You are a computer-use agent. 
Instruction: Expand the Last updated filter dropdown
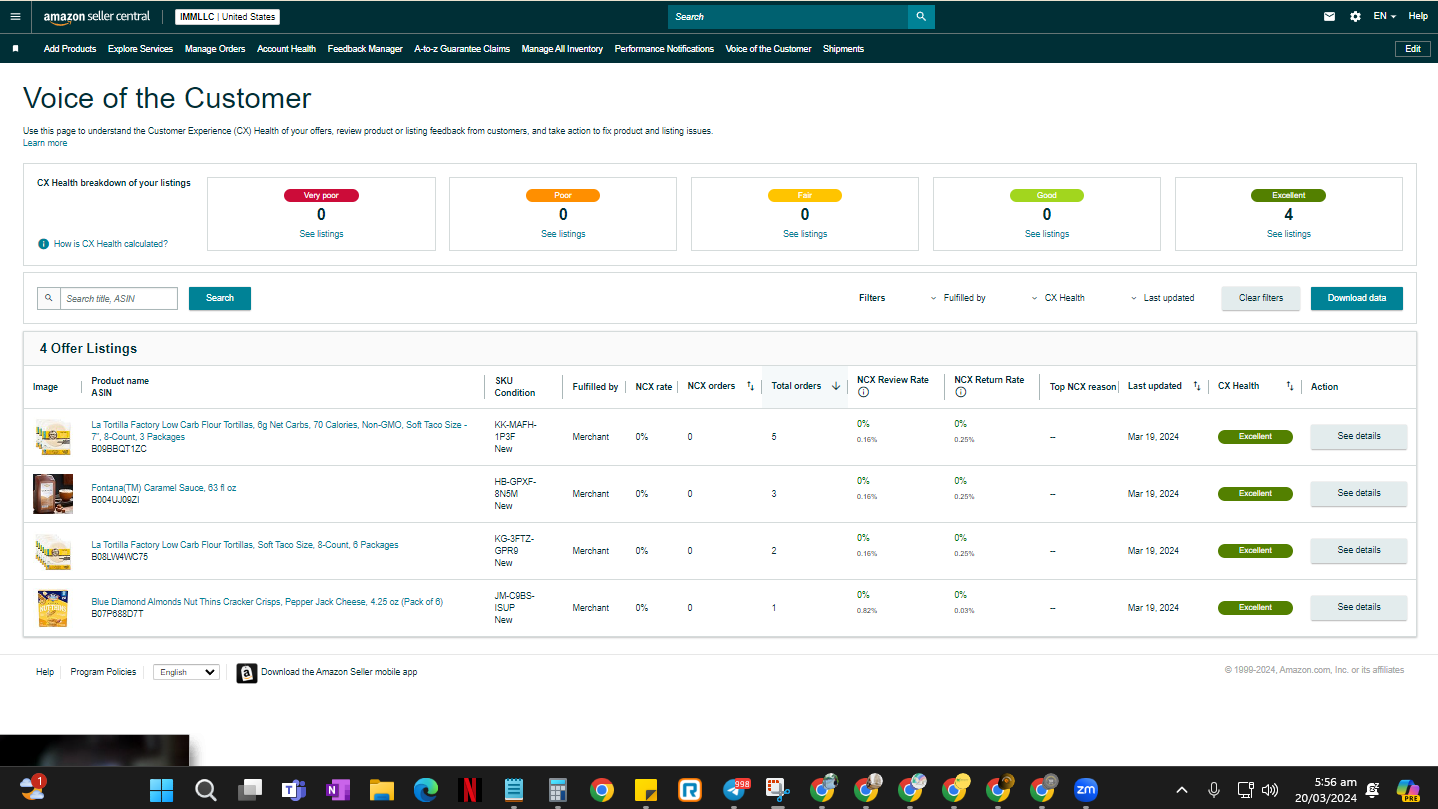coord(1162,298)
